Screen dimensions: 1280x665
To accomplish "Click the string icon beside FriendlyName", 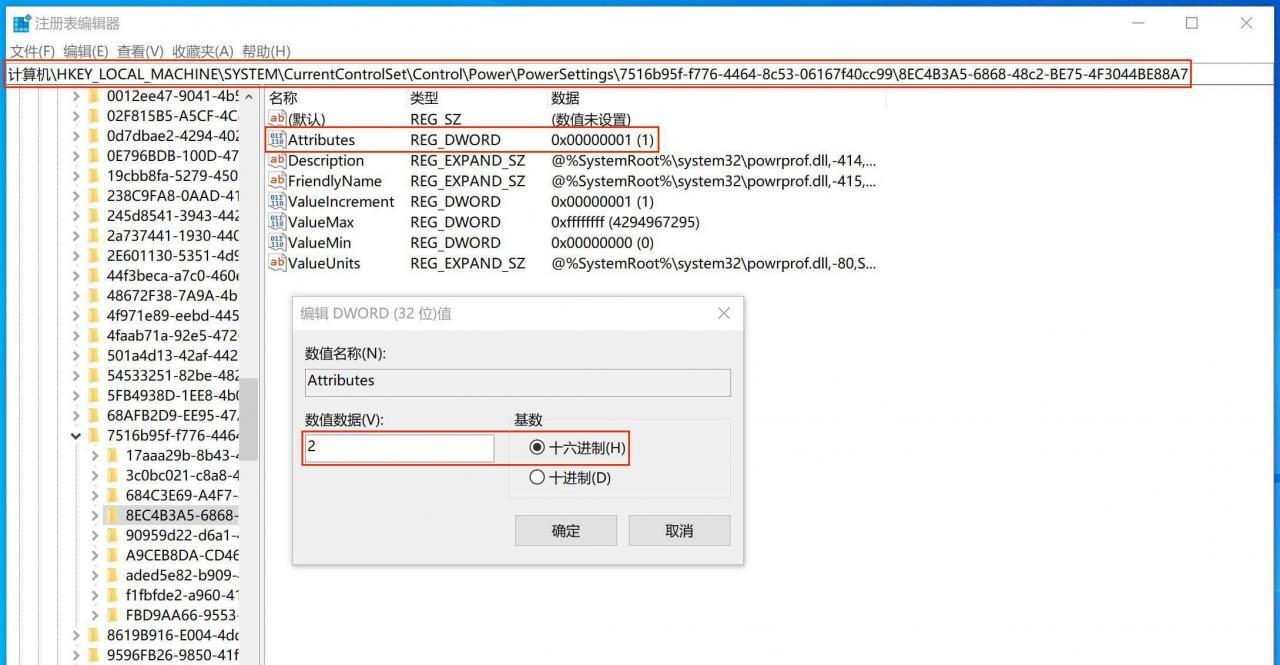I will [x=277, y=181].
